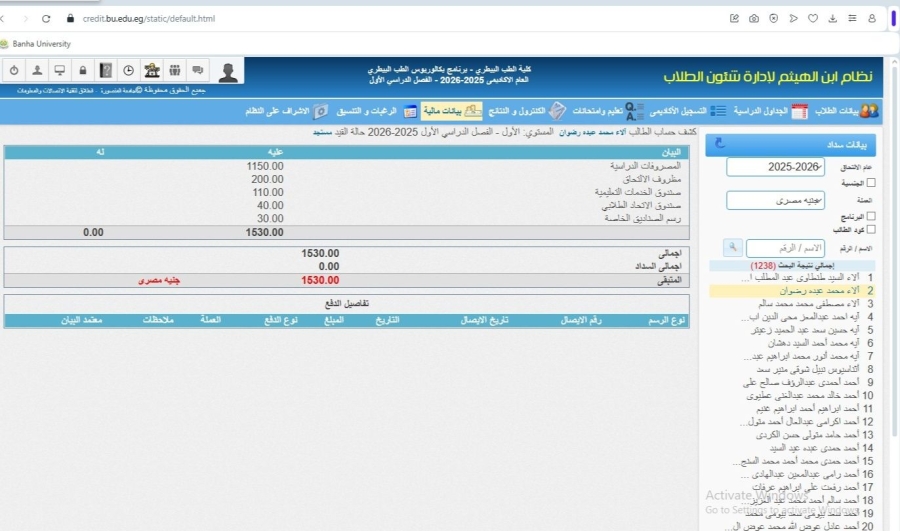Viewport: 900px width, 531px height.
Task: Open the تعليم وامتحانات exams menu
Action: 608,111
